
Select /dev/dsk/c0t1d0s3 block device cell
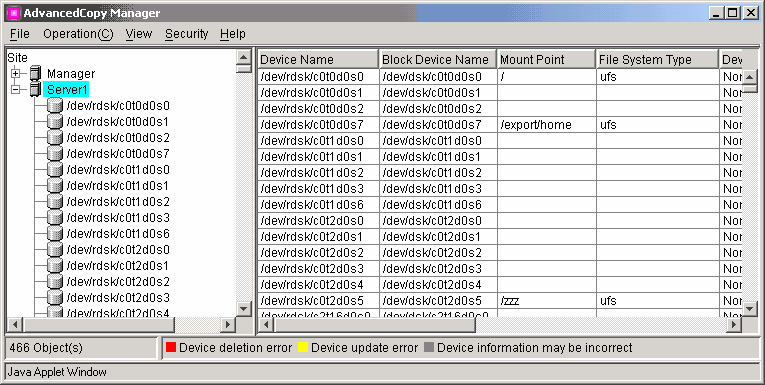pyautogui.click(x=438, y=189)
